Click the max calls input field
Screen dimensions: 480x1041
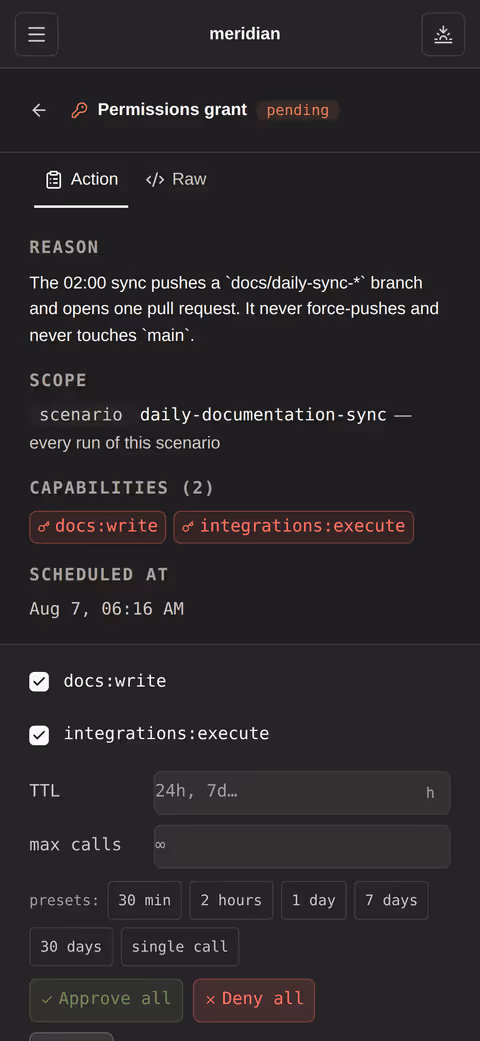[302, 846]
